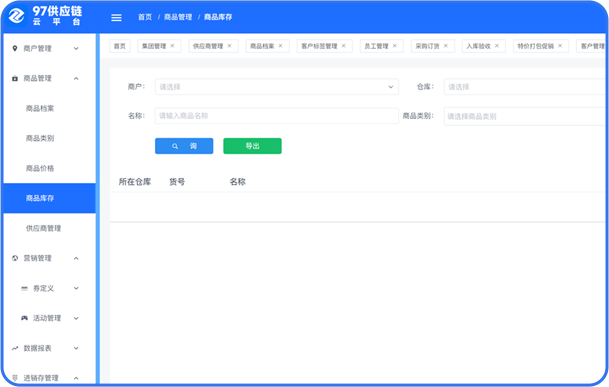Screen dimensions: 609x387
Task: Click 商品库存 in the breadcrumb
Action: pyautogui.click(x=218, y=17)
